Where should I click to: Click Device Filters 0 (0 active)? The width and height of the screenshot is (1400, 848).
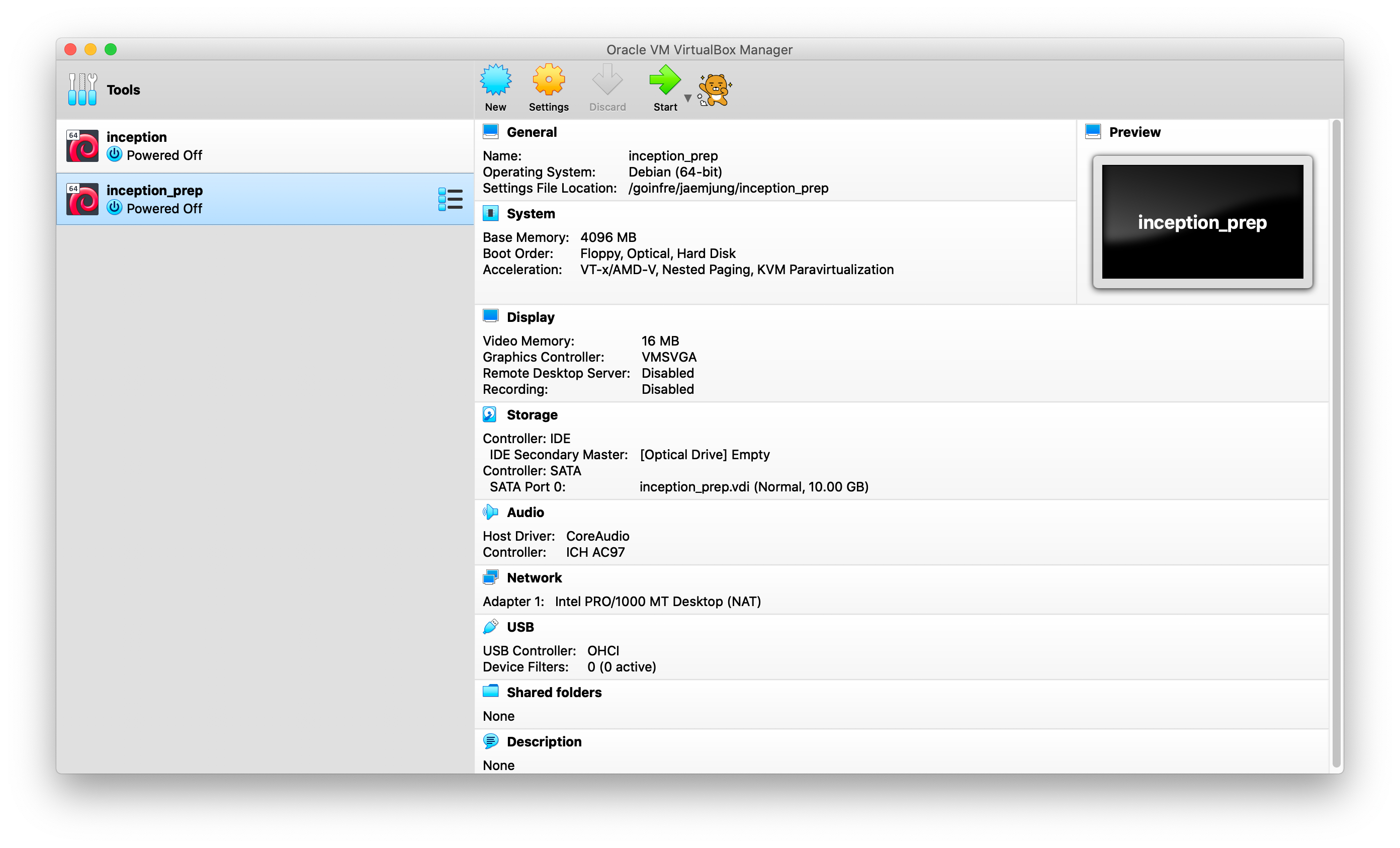click(622, 667)
